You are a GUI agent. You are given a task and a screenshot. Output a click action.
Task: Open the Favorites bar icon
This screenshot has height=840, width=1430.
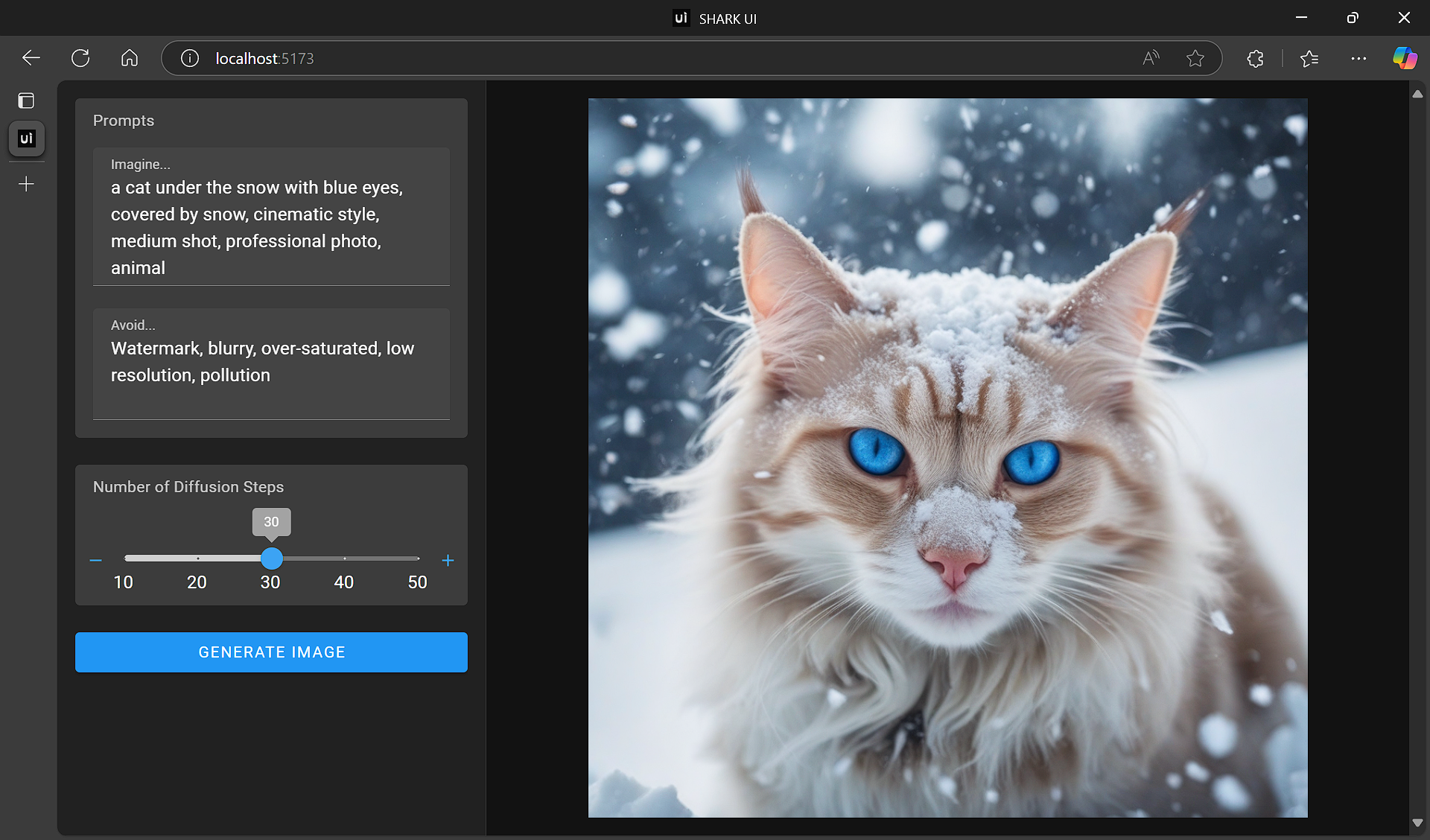click(x=1309, y=57)
